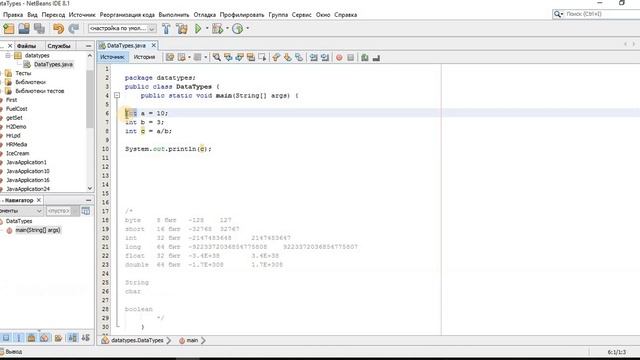The height and width of the screenshot is (360, 640).
Task: Open the Правка menu
Action: pyautogui.click(x=13, y=15)
